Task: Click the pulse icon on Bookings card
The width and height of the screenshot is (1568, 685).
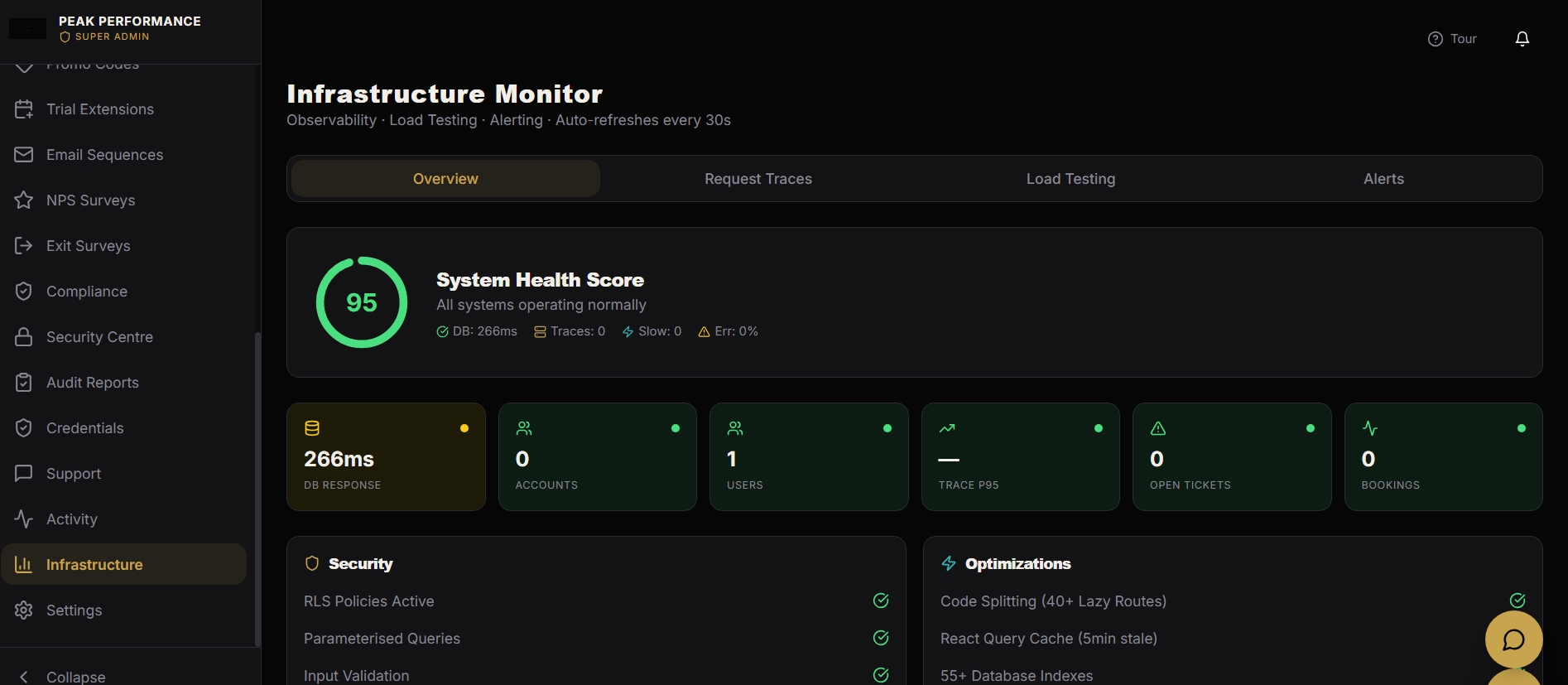Action: 1370,428
